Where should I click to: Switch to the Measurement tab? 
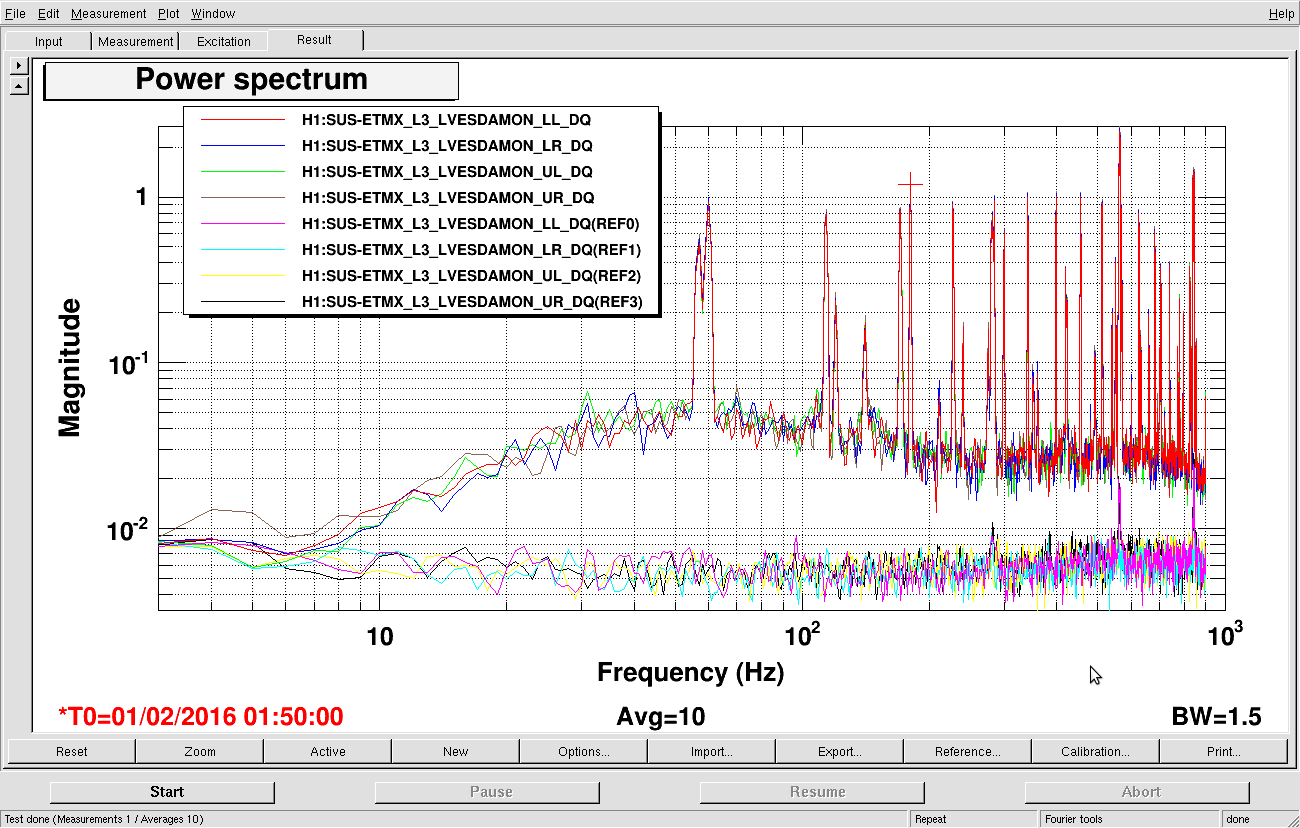coord(135,41)
